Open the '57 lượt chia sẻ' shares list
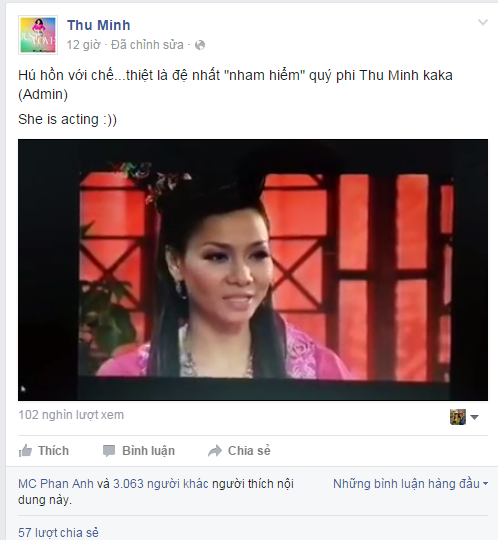 tap(58, 532)
